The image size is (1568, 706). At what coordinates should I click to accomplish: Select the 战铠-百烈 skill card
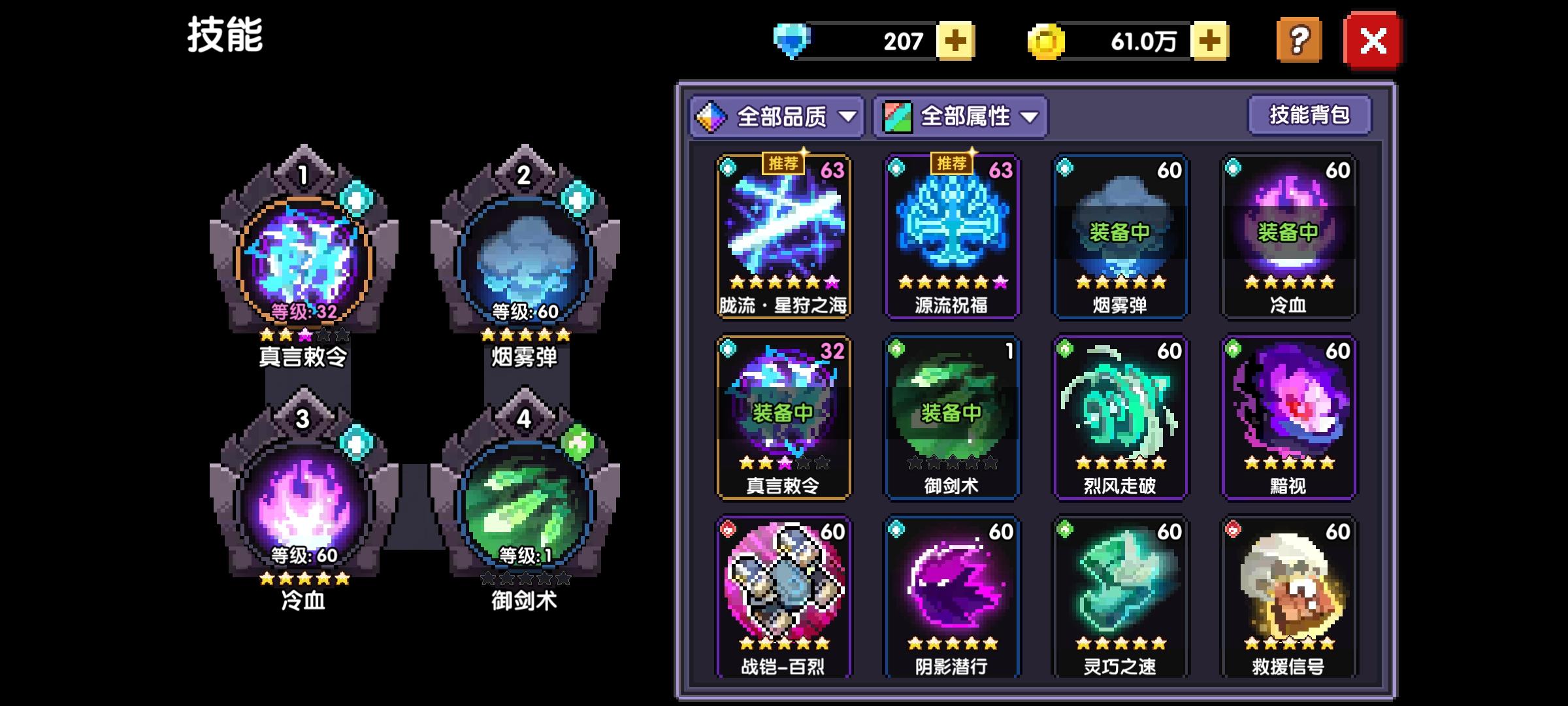point(783,597)
